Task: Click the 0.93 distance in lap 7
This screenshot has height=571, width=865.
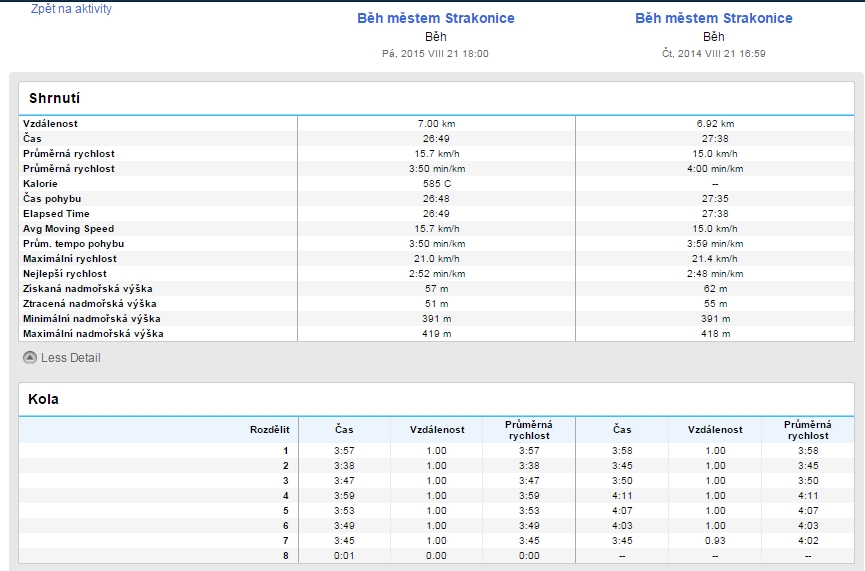Action: (715, 541)
